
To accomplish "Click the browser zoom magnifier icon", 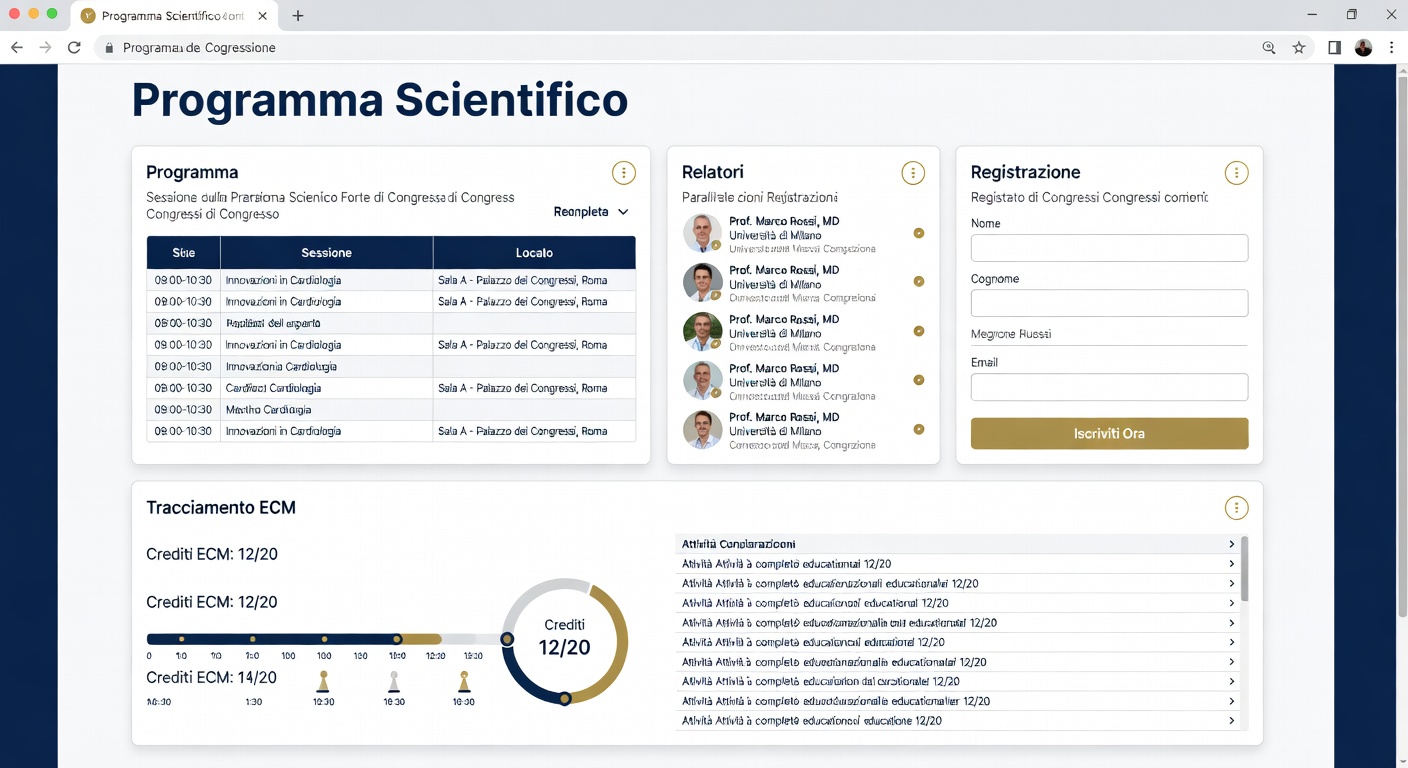I will (1269, 47).
